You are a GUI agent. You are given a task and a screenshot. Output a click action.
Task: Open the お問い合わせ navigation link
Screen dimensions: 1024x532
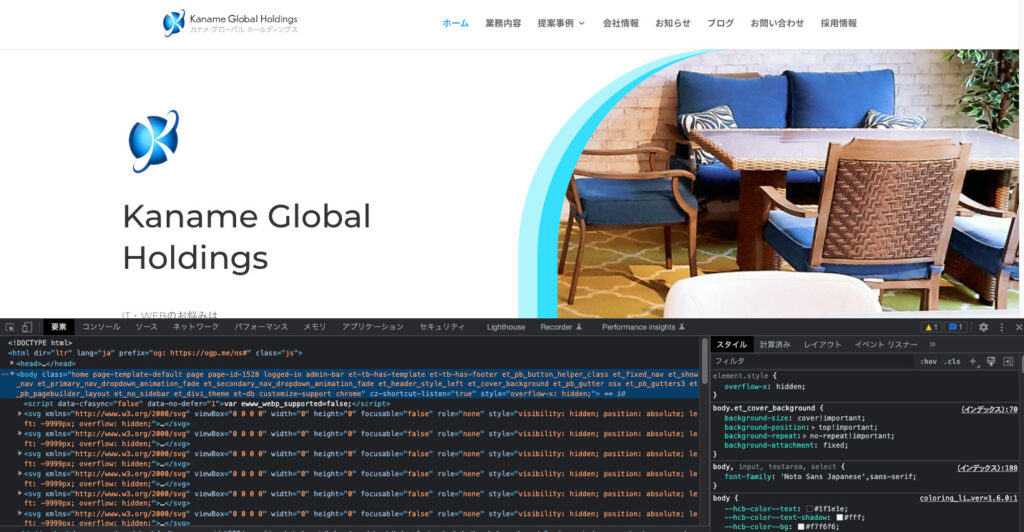776,23
